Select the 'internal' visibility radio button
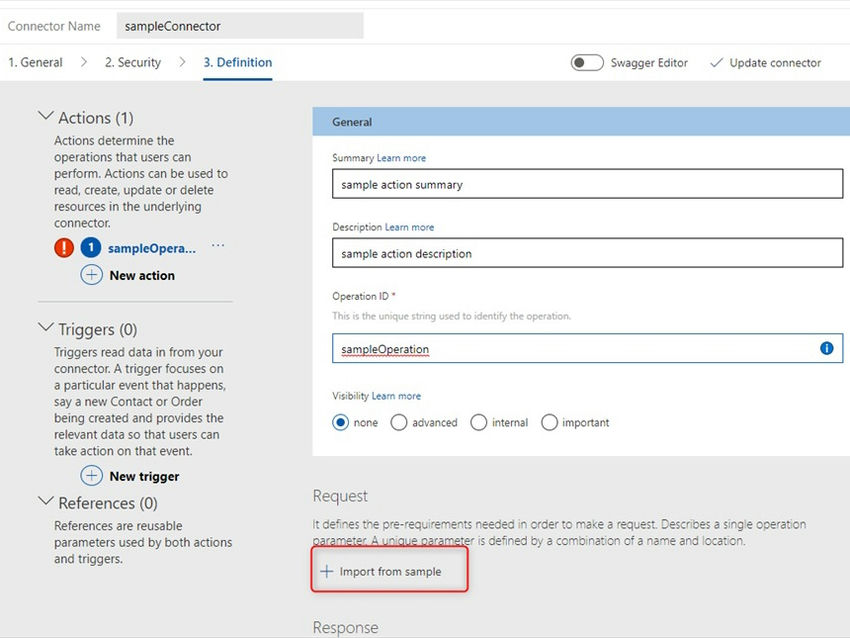Screen dimensions: 850x638 point(478,422)
